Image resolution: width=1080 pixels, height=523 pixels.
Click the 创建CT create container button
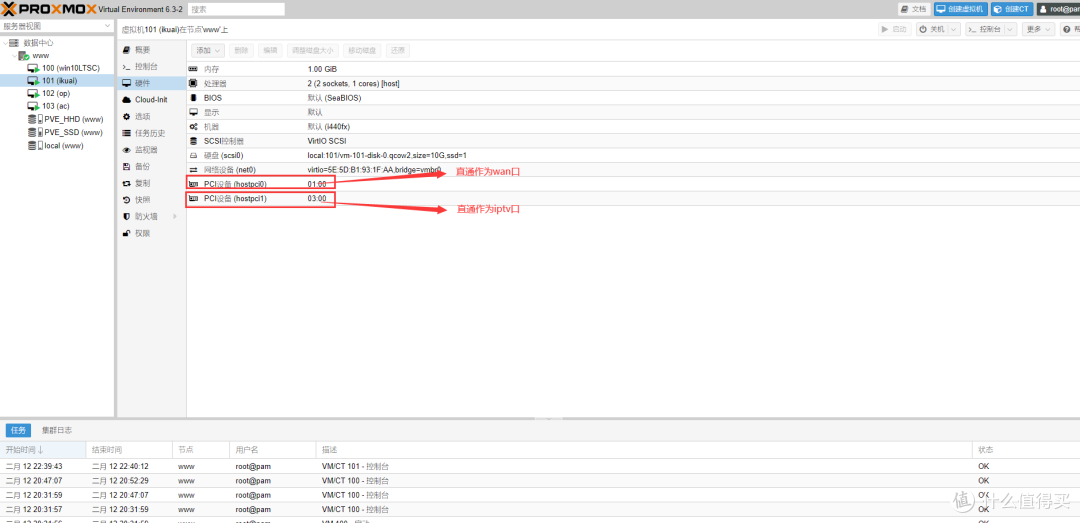(1012, 9)
